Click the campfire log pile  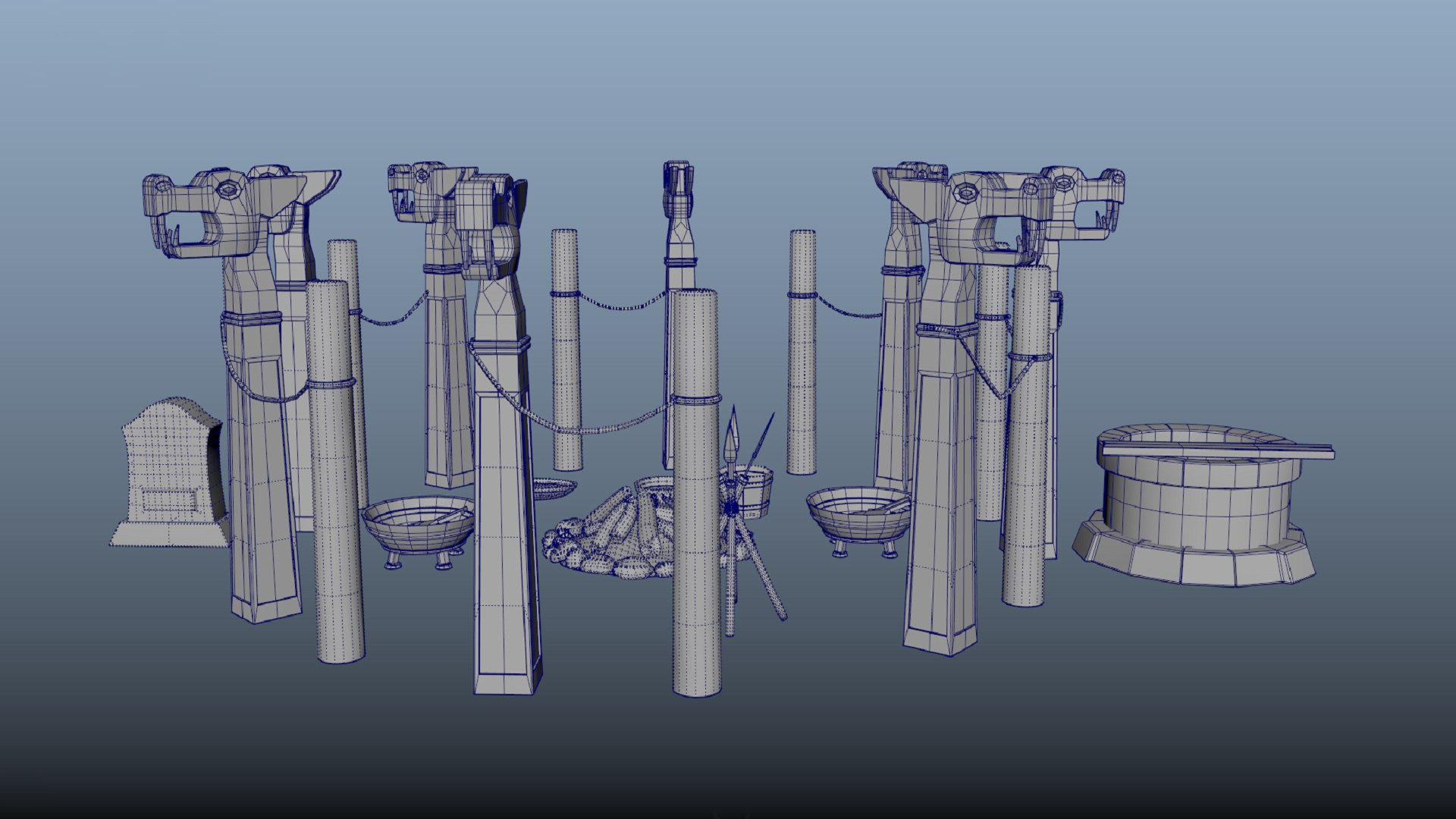(607, 538)
